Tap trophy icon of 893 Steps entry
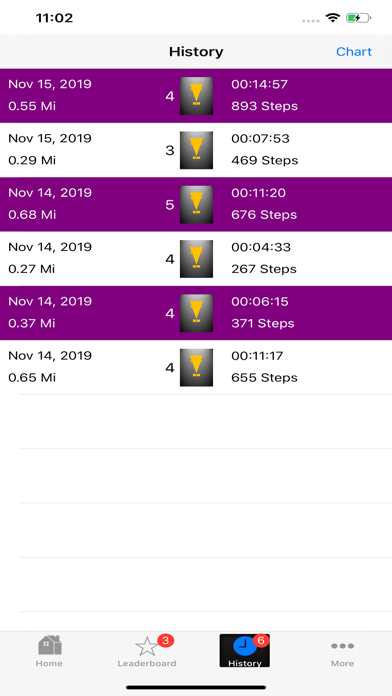This screenshot has width=392, height=696. pyautogui.click(x=196, y=96)
